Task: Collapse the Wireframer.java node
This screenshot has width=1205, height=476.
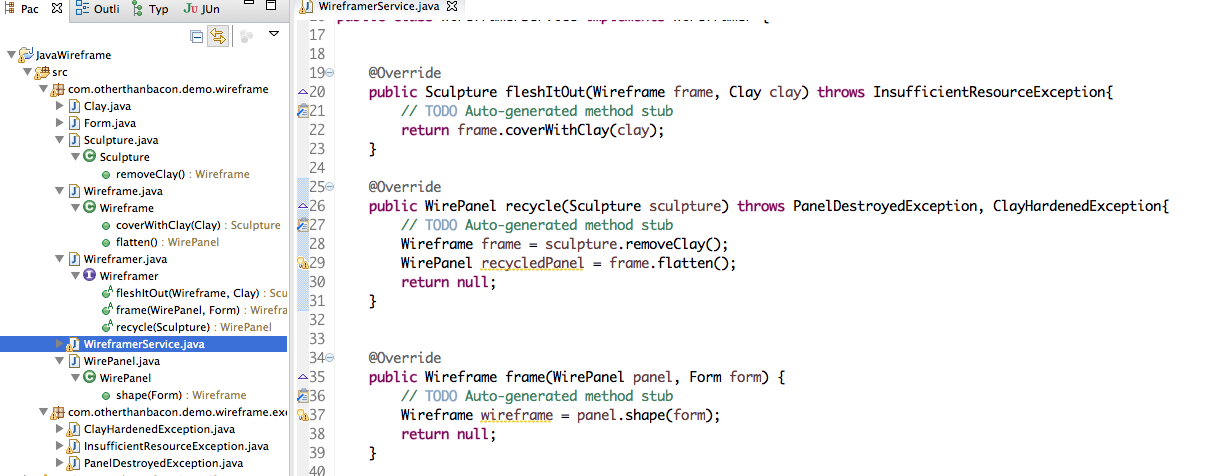Action: click(x=59, y=259)
